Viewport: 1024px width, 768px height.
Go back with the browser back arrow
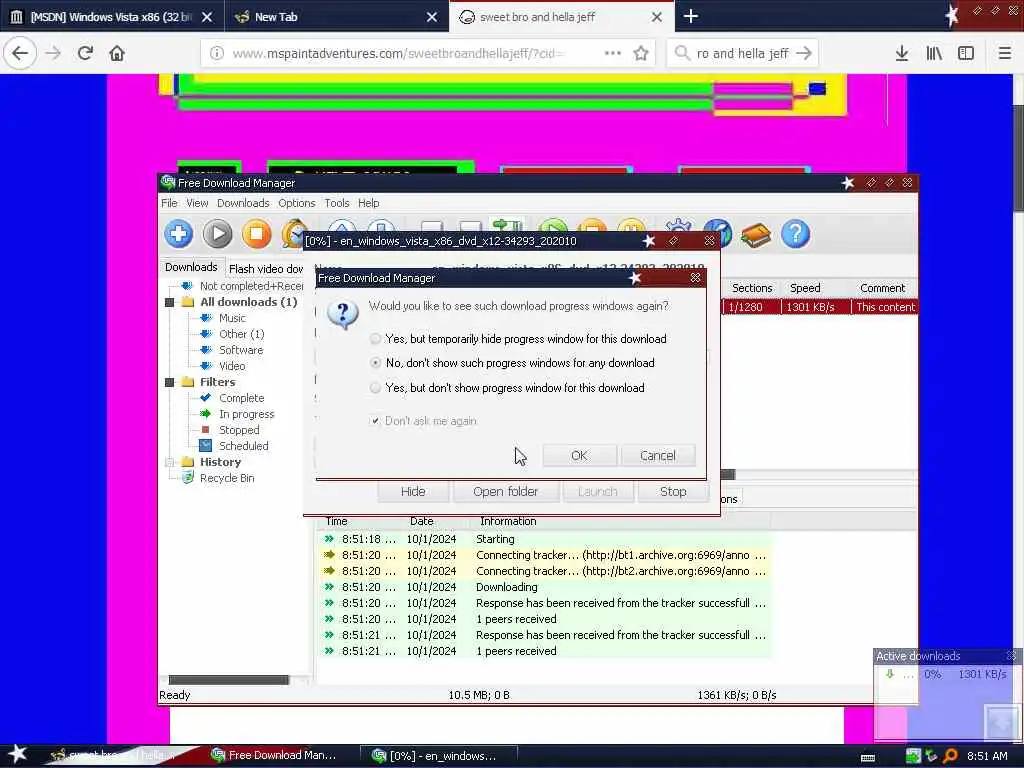click(x=20, y=53)
